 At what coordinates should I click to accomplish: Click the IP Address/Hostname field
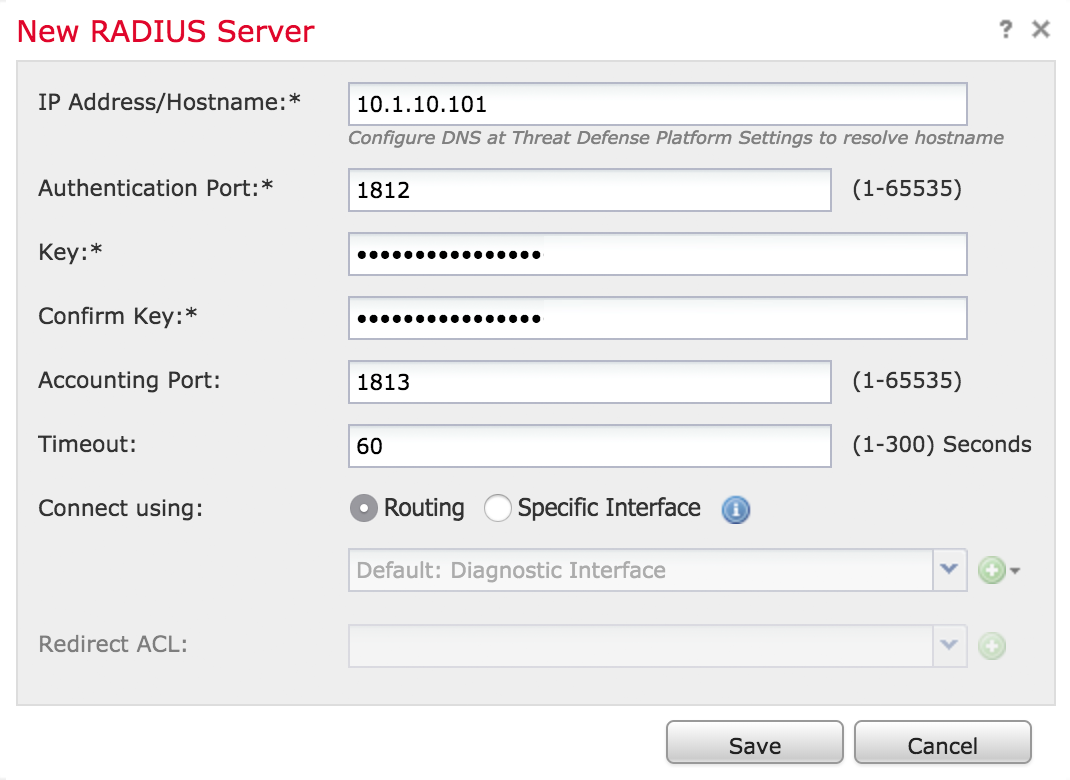coord(657,103)
